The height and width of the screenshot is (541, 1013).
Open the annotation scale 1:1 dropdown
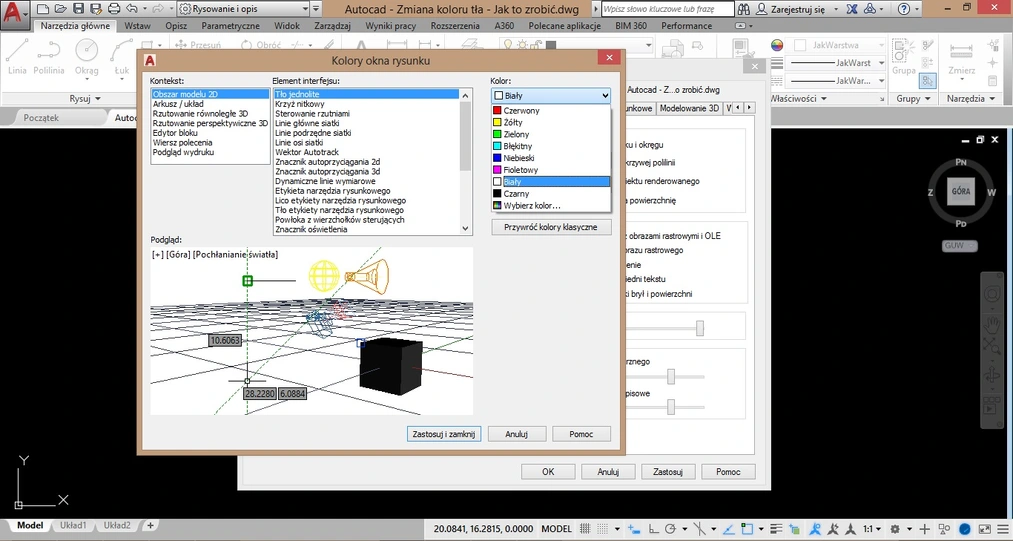click(x=869, y=527)
